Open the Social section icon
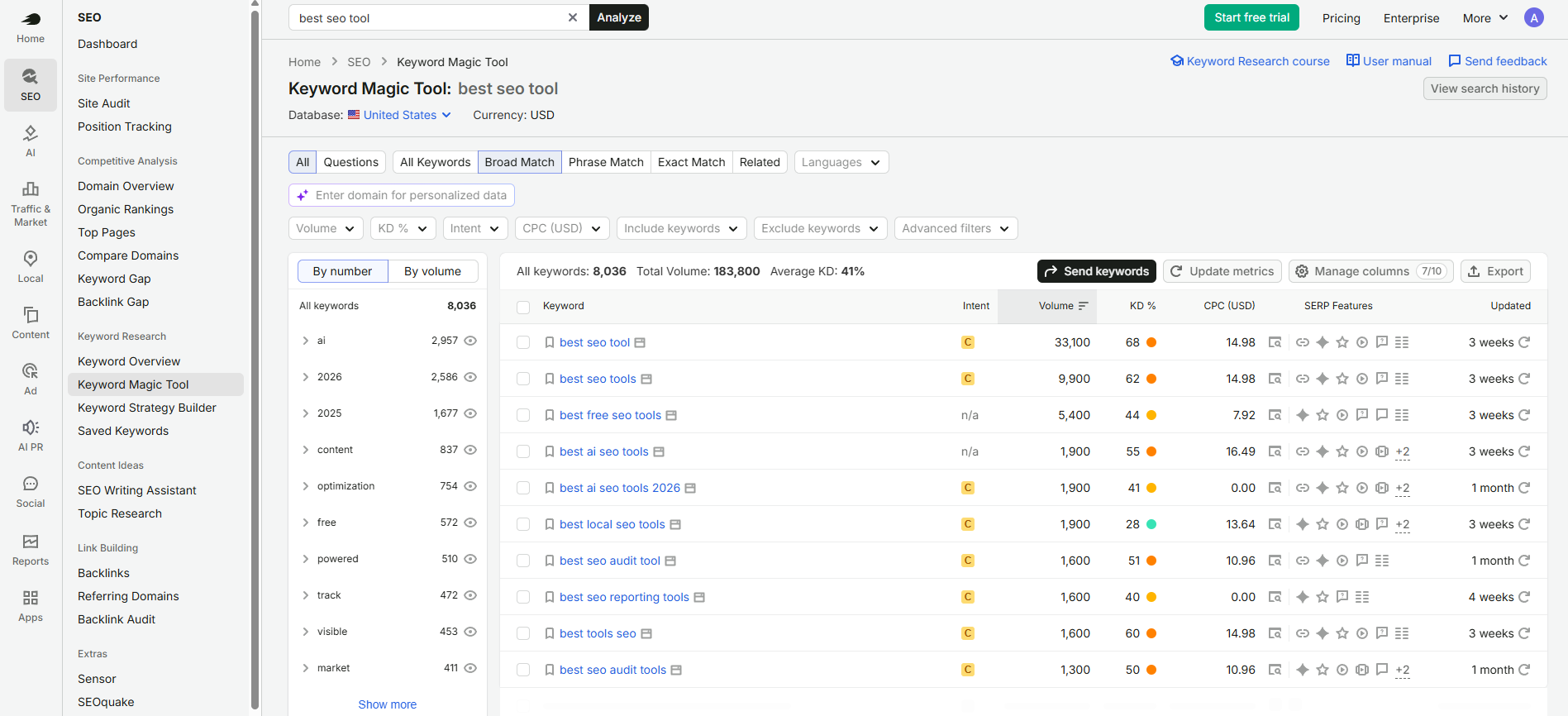1568x716 pixels. [x=31, y=484]
